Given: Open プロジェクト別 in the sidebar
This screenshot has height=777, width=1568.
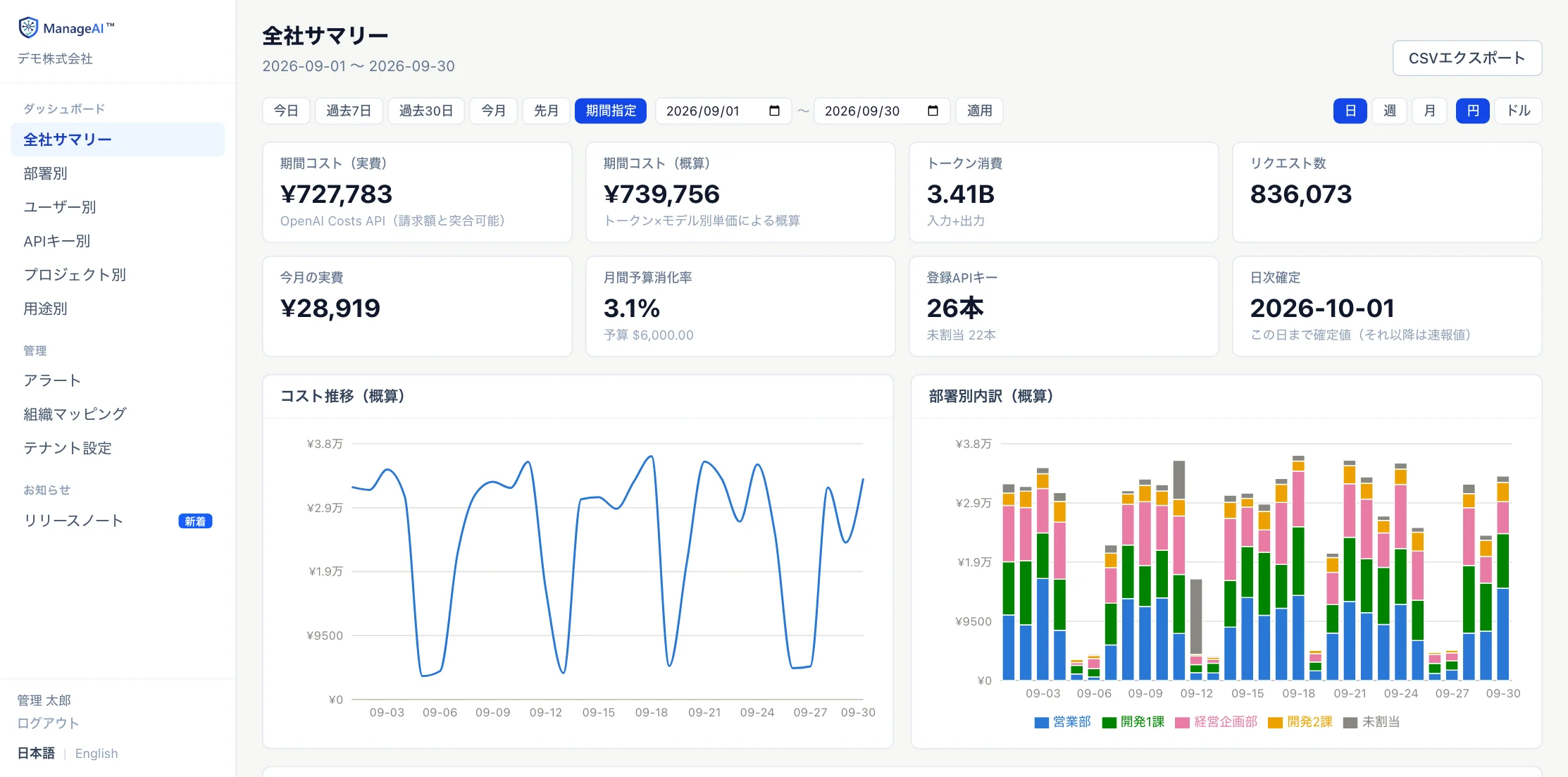Looking at the screenshot, I should [118, 275].
